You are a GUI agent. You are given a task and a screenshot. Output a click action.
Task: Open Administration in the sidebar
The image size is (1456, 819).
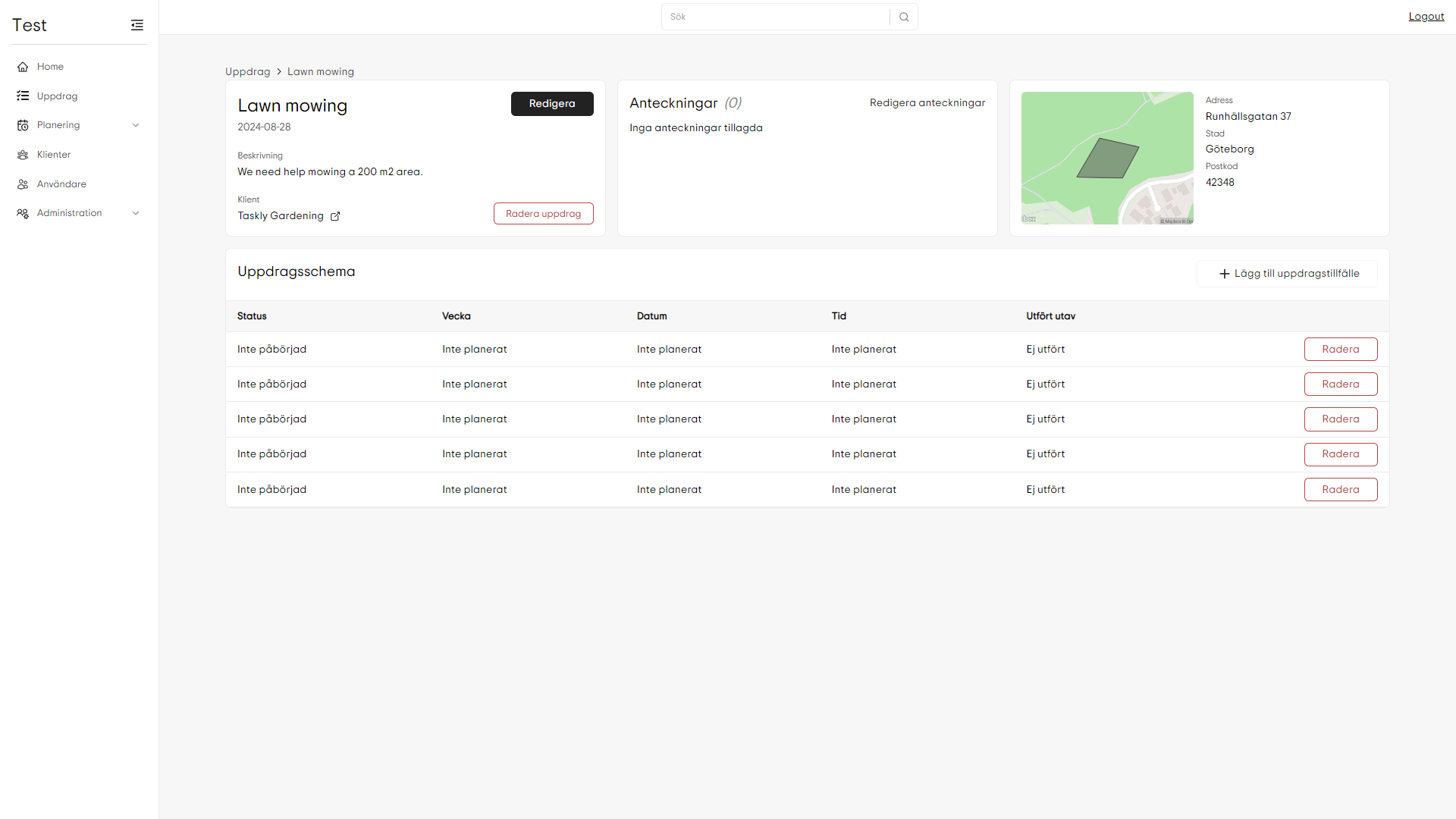tap(79, 213)
